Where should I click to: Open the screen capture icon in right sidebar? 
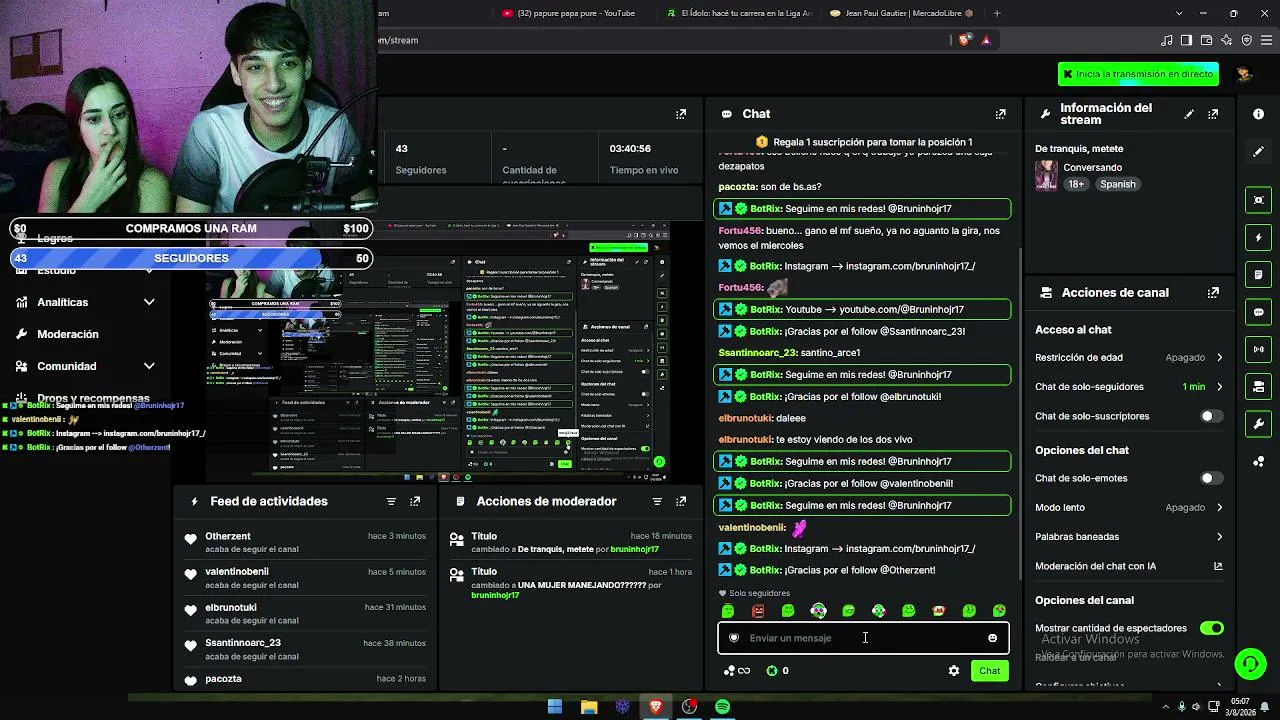tap(1258, 200)
